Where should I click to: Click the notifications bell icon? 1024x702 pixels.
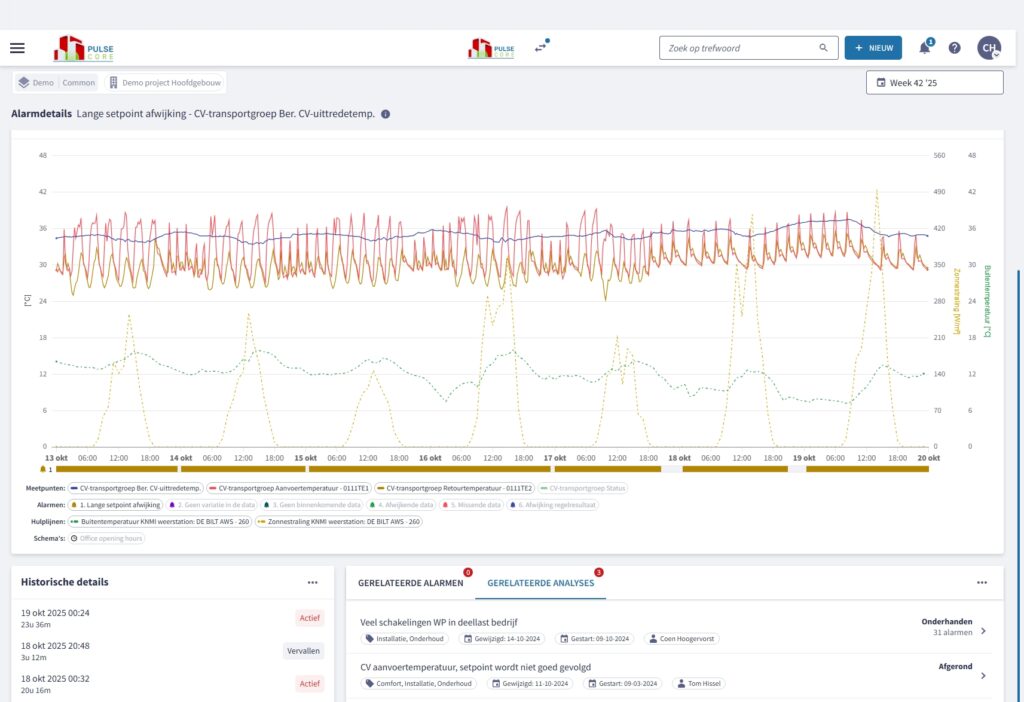[925, 48]
